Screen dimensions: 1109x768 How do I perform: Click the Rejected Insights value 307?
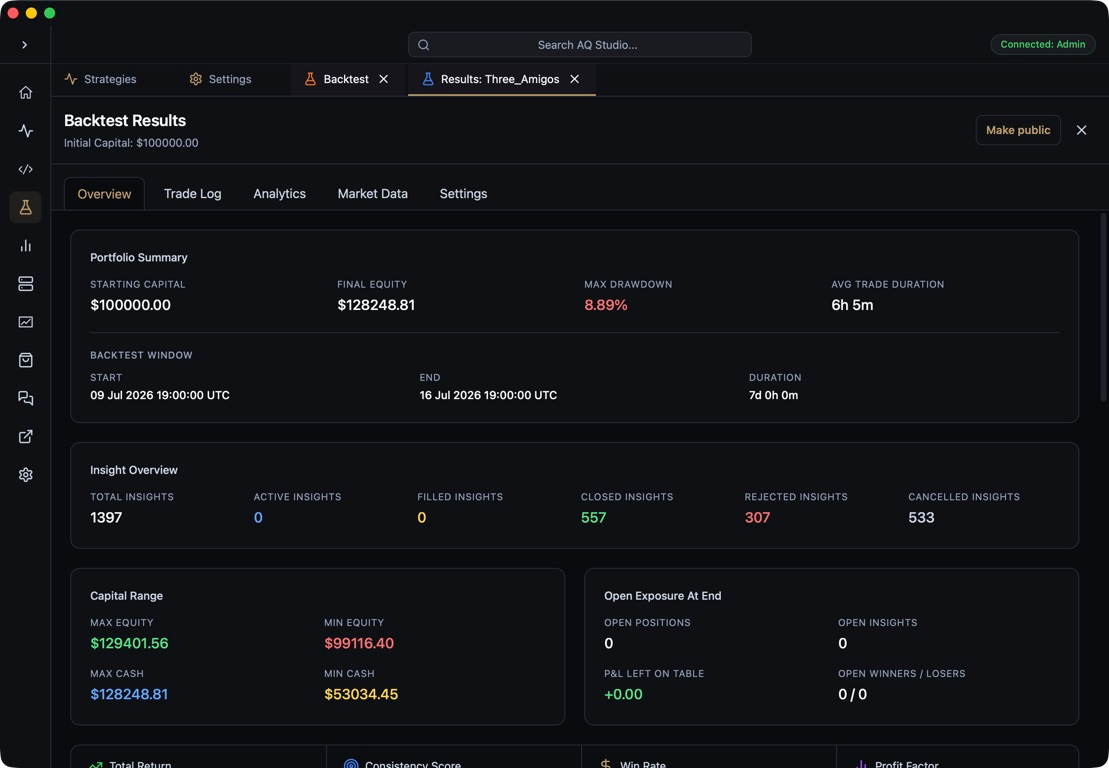(x=757, y=518)
